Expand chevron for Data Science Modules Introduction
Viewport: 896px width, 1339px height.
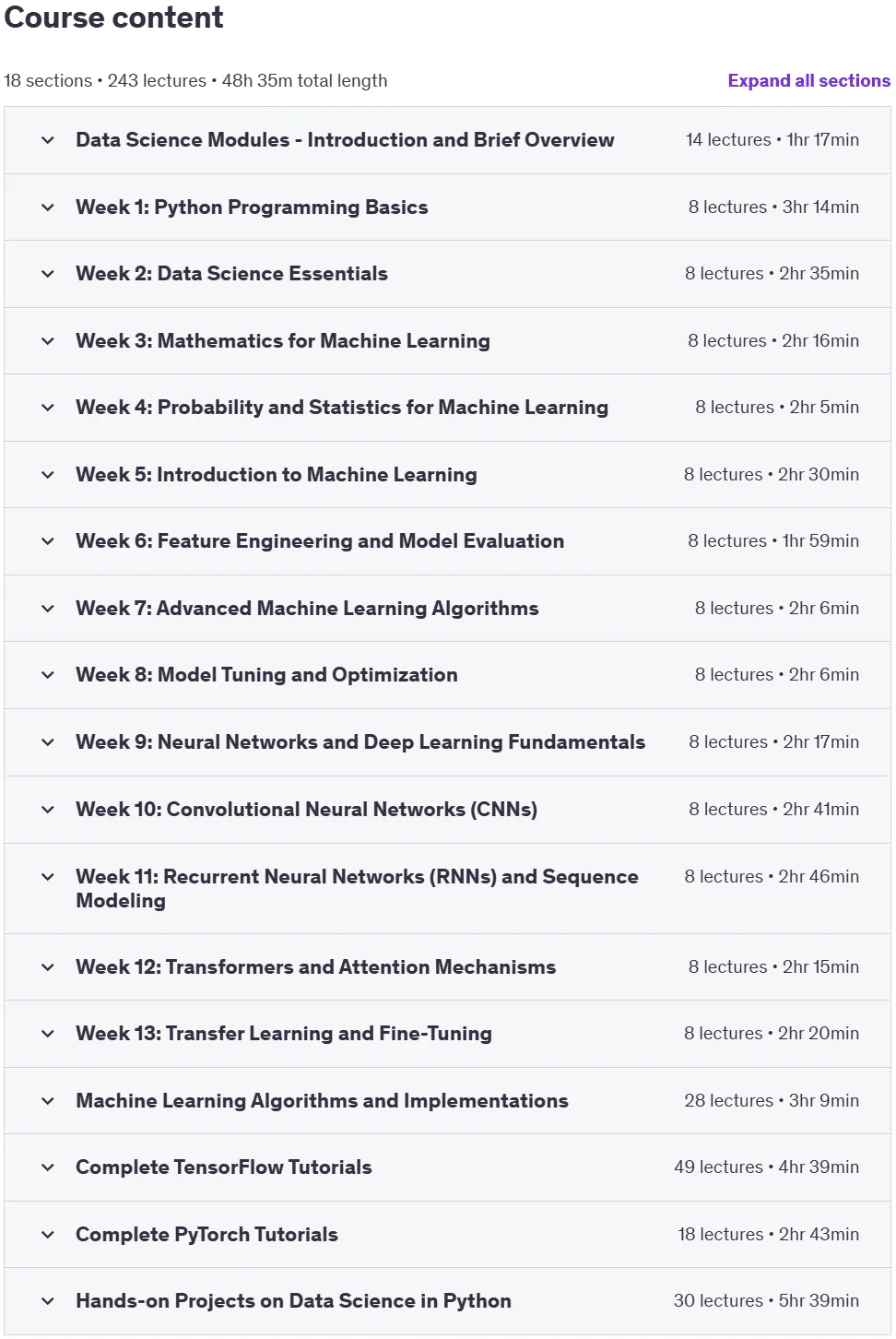pos(48,140)
